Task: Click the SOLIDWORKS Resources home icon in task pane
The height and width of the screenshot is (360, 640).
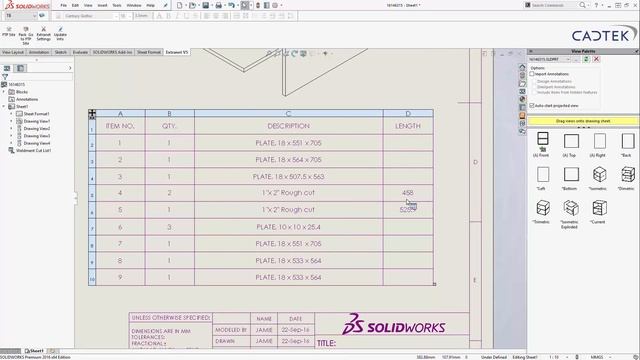Action: 522,67
